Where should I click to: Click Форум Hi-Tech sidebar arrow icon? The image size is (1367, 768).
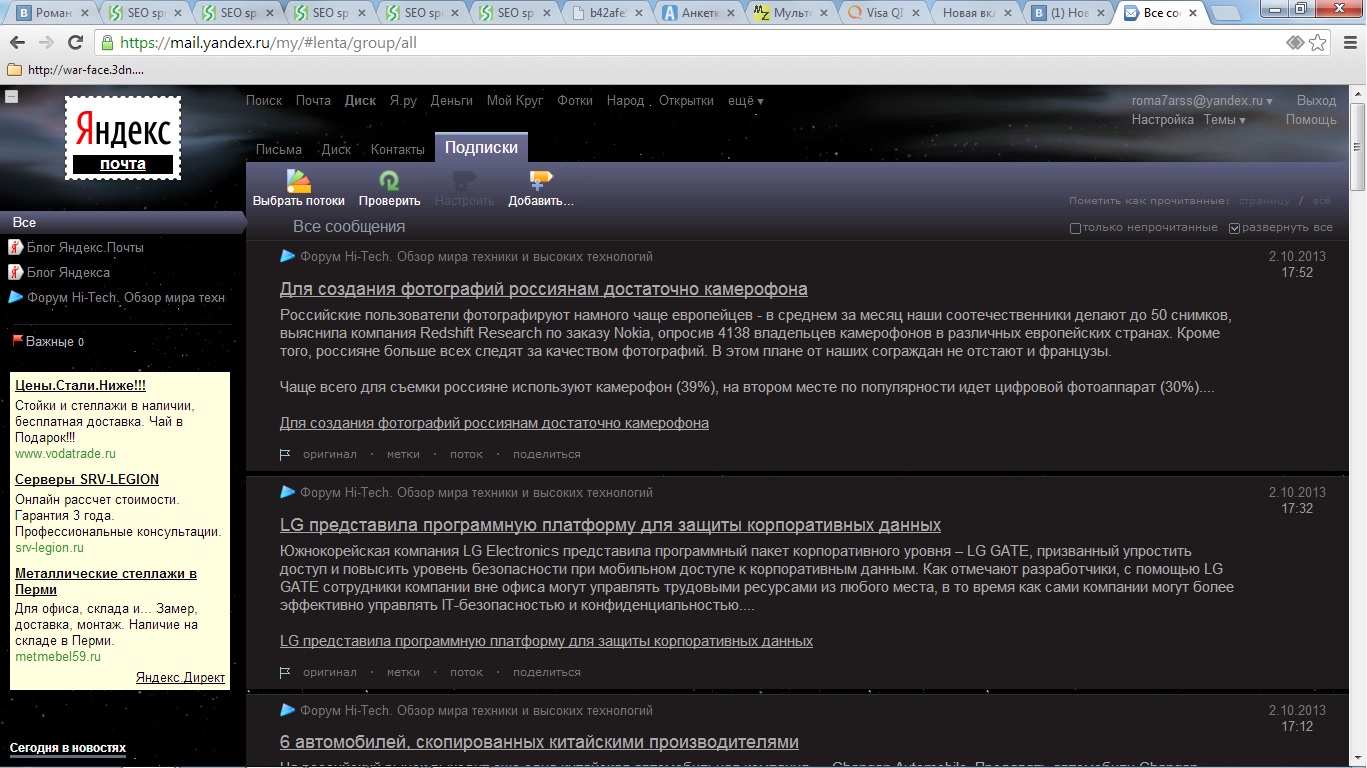[x=15, y=297]
